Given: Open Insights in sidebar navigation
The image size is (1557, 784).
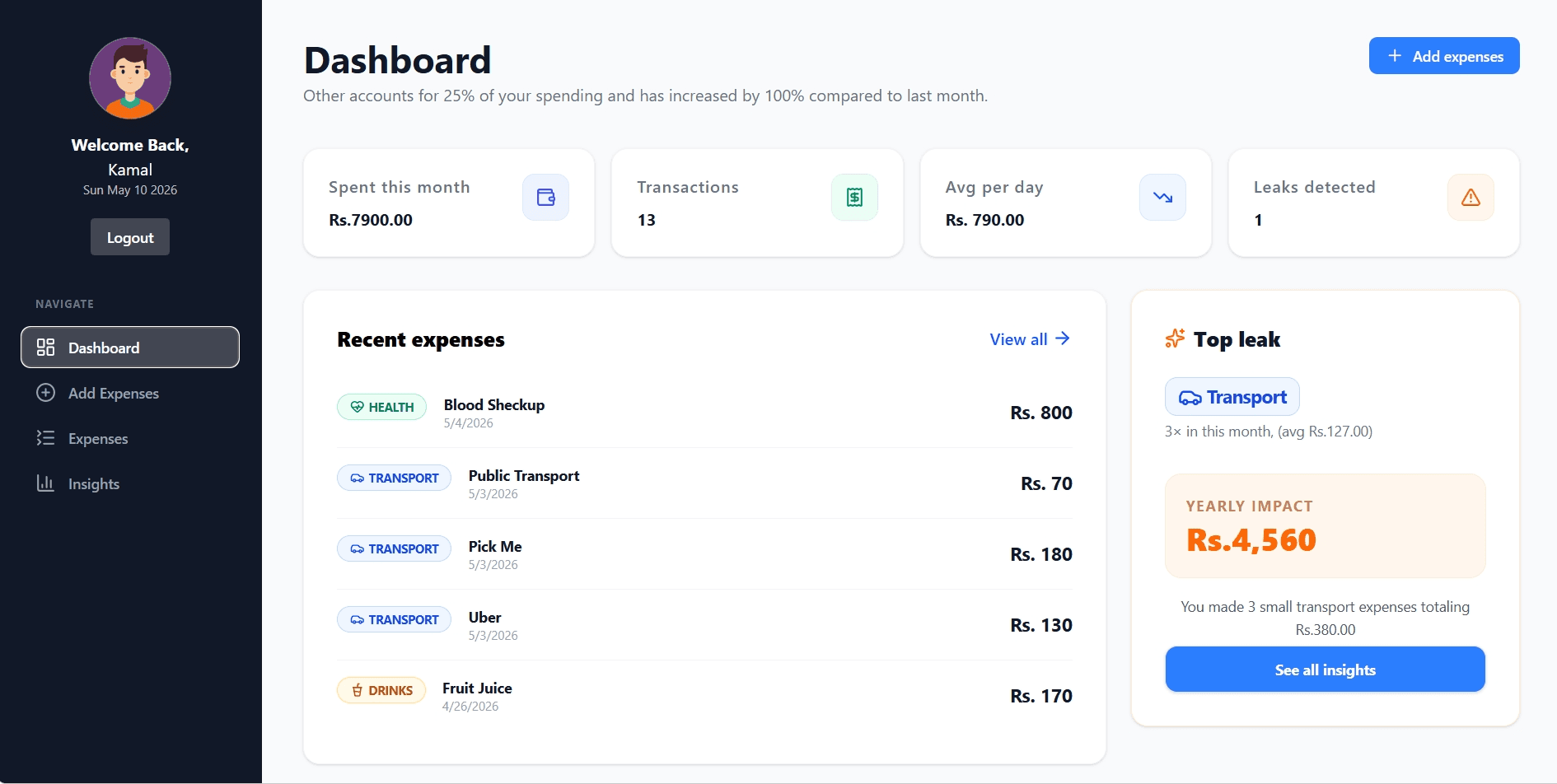Looking at the screenshot, I should coord(130,483).
